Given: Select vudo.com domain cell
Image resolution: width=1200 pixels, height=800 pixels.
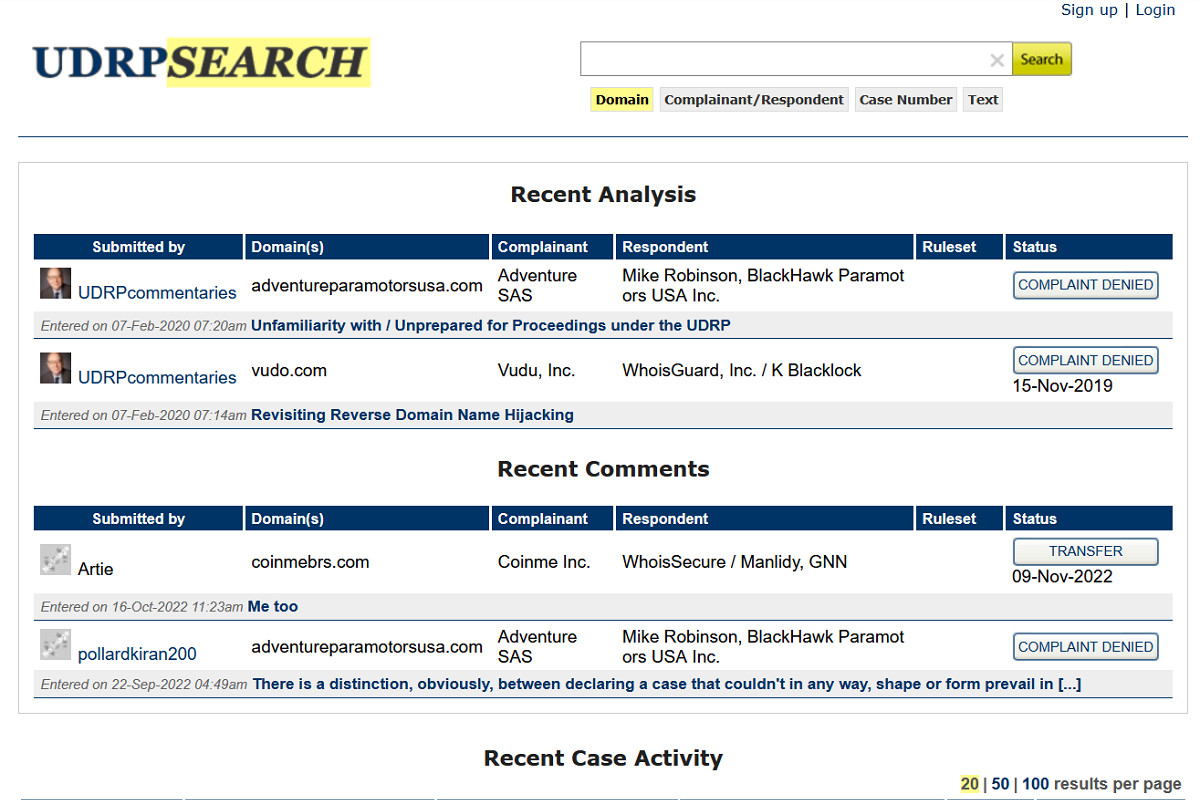Looking at the screenshot, I should point(289,370).
